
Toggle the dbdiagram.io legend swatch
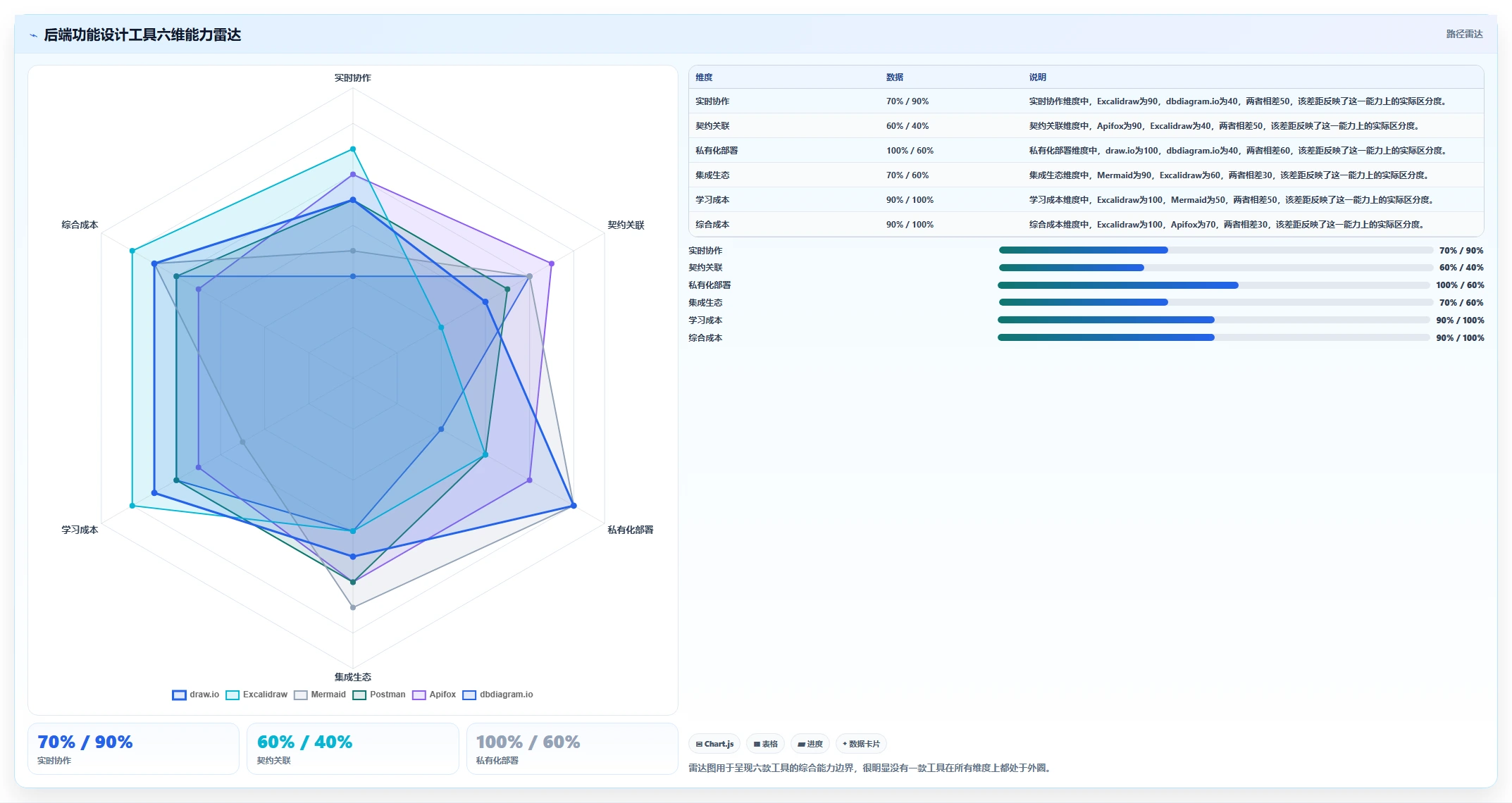point(469,695)
